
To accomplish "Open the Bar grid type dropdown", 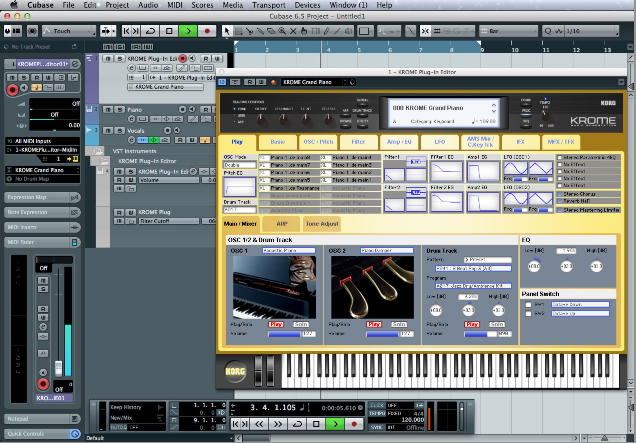I will [509, 31].
